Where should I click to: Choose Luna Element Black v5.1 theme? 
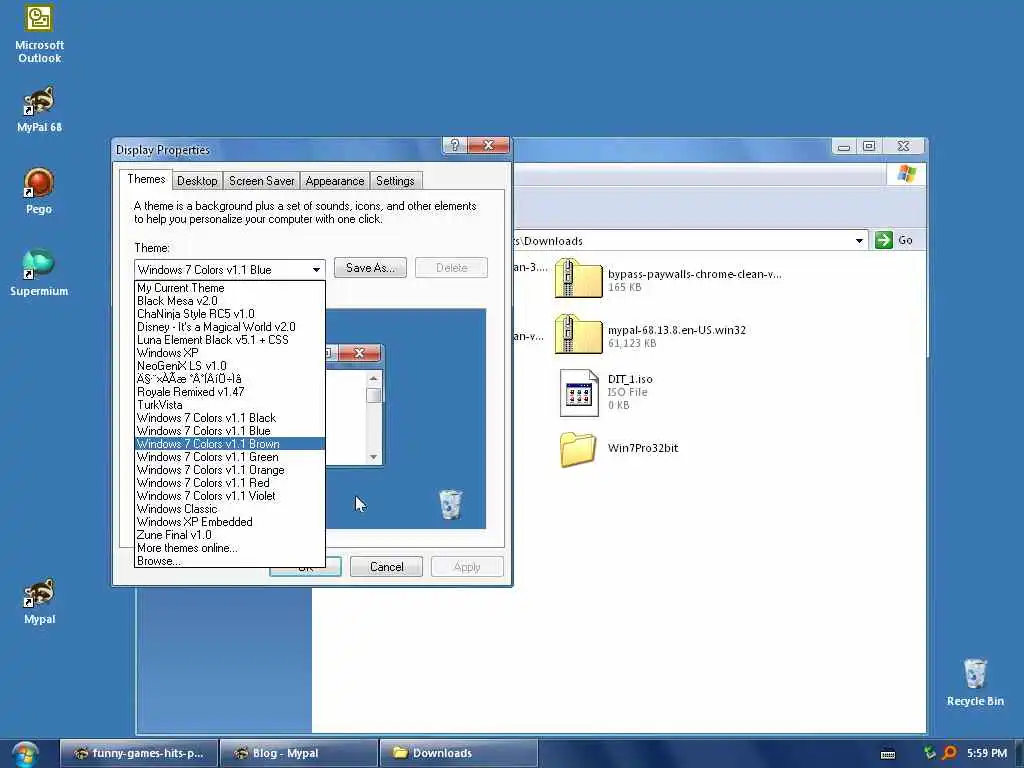tap(229, 340)
